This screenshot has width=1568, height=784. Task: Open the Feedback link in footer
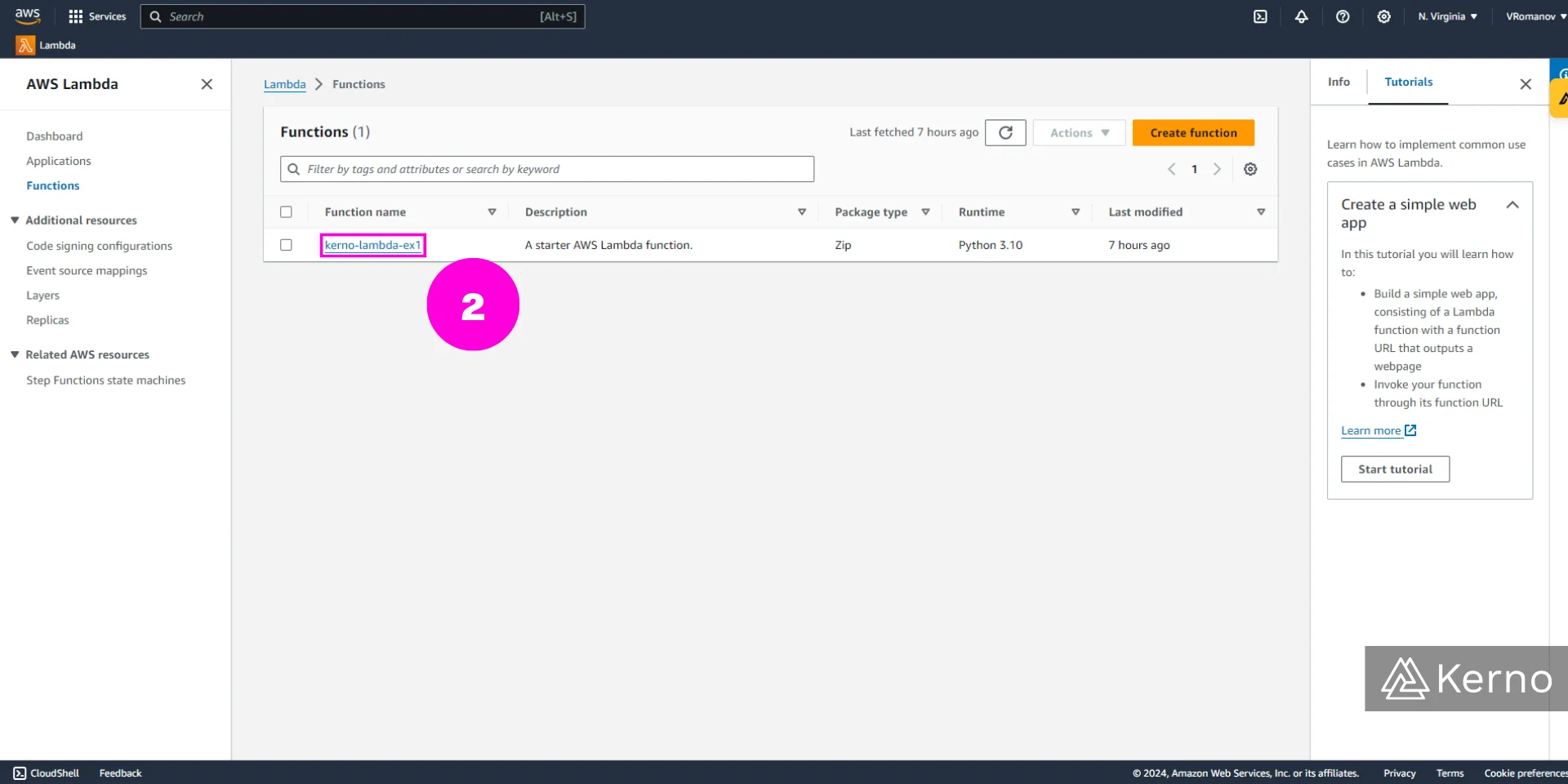(x=120, y=773)
